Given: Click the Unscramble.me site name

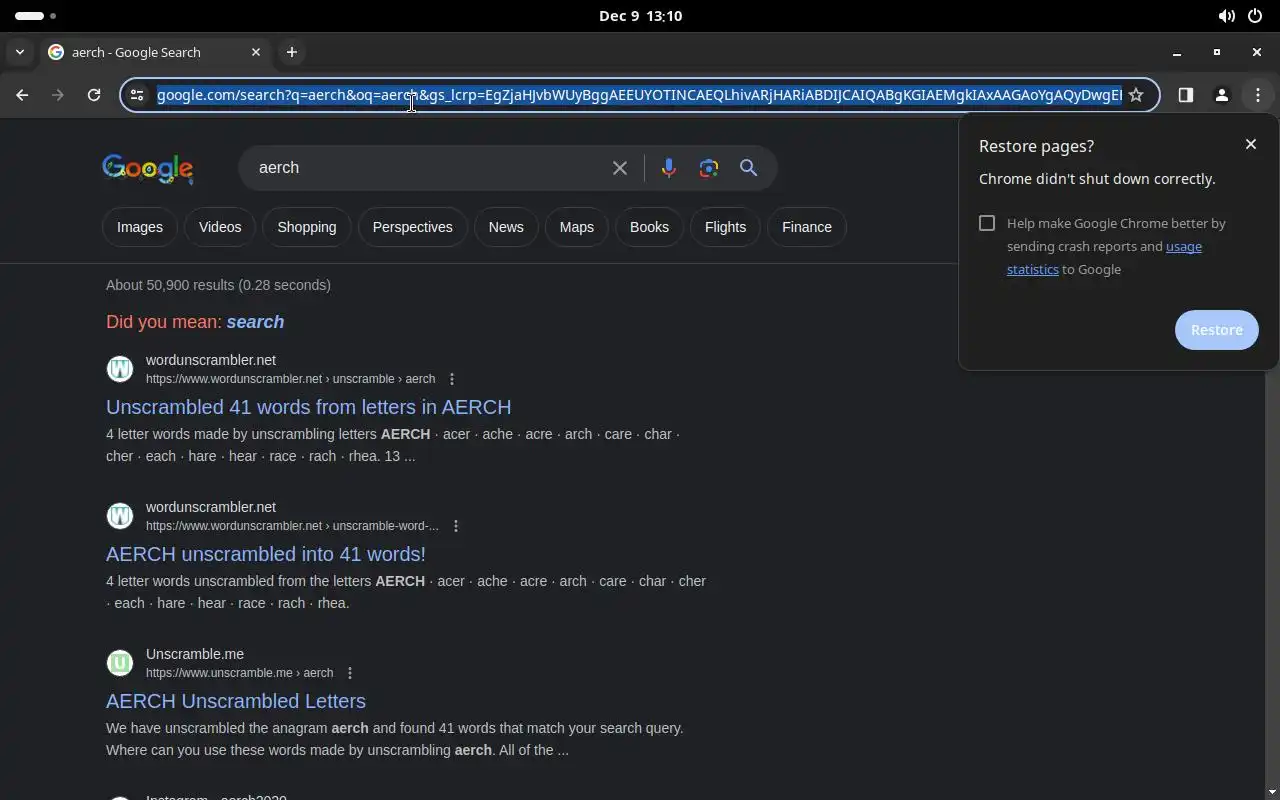Looking at the screenshot, I should [x=195, y=654].
